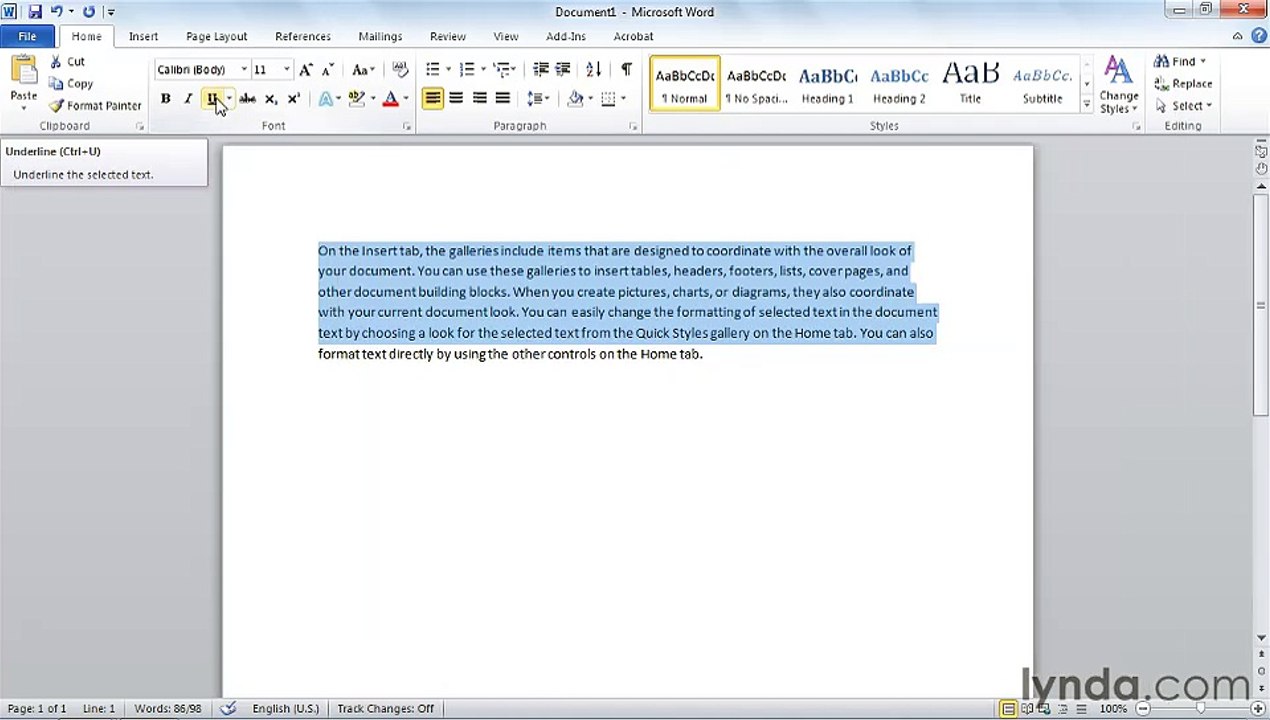Screen dimensions: 1270x720
Task: Switch to the Insert tab
Action: tap(143, 37)
